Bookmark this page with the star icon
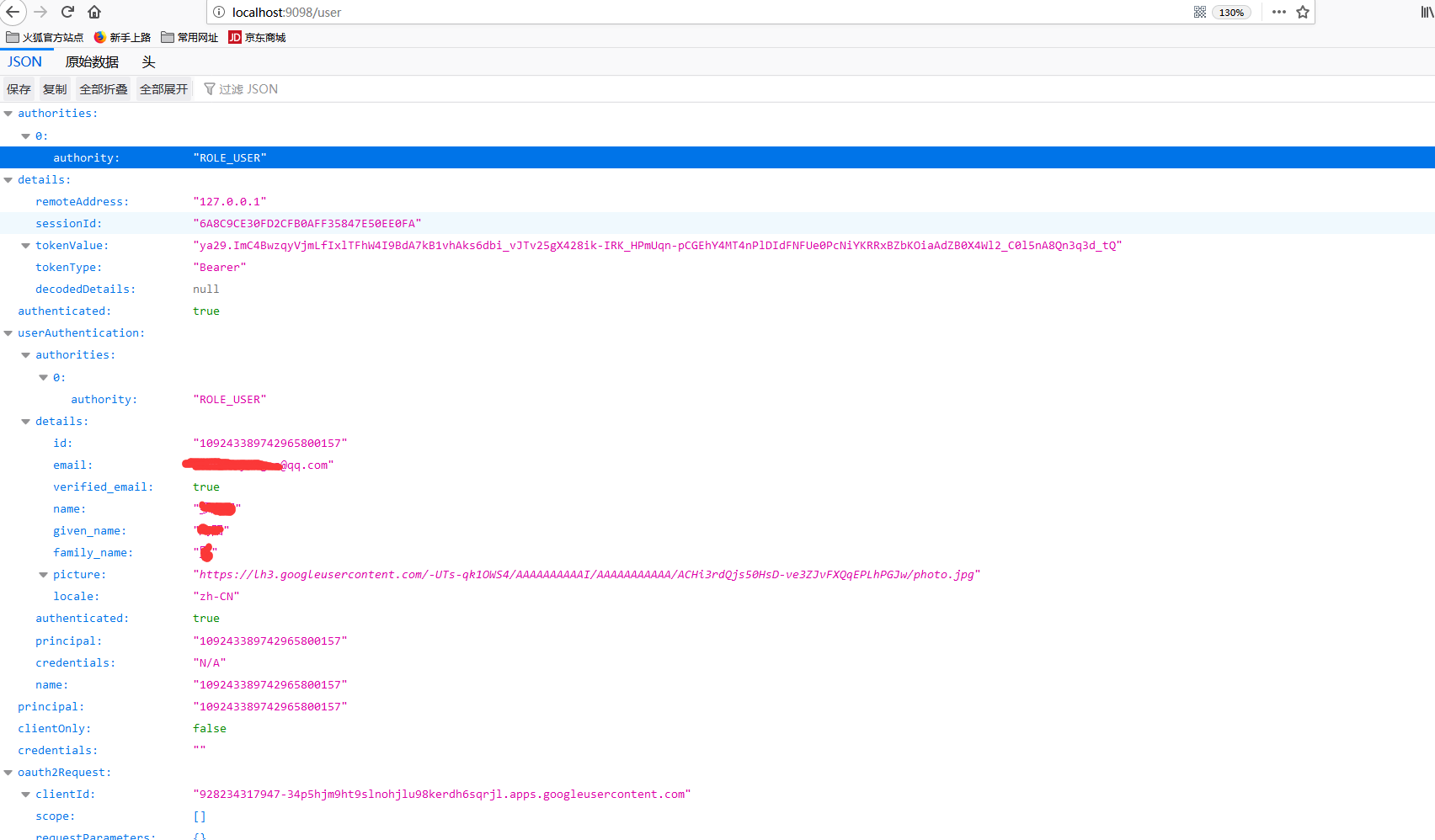 click(x=1302, y=13)
